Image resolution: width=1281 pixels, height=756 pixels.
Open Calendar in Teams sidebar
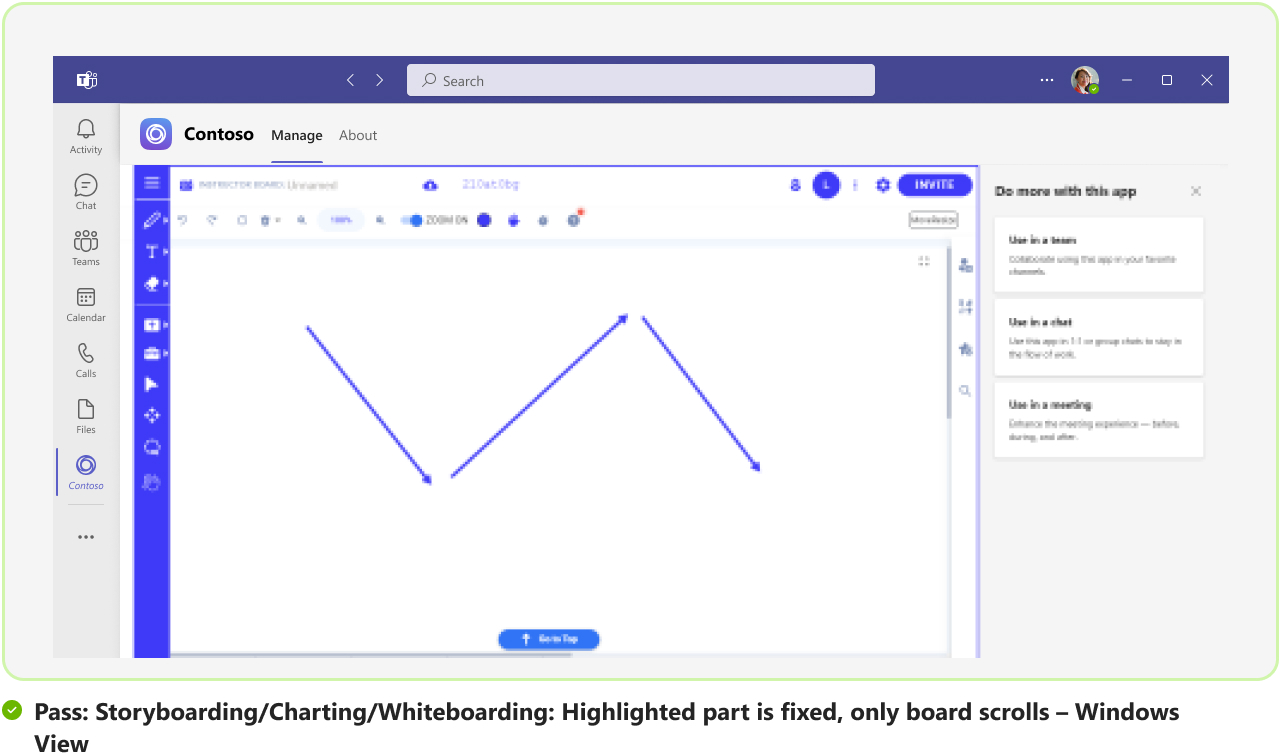click(86, 304)
